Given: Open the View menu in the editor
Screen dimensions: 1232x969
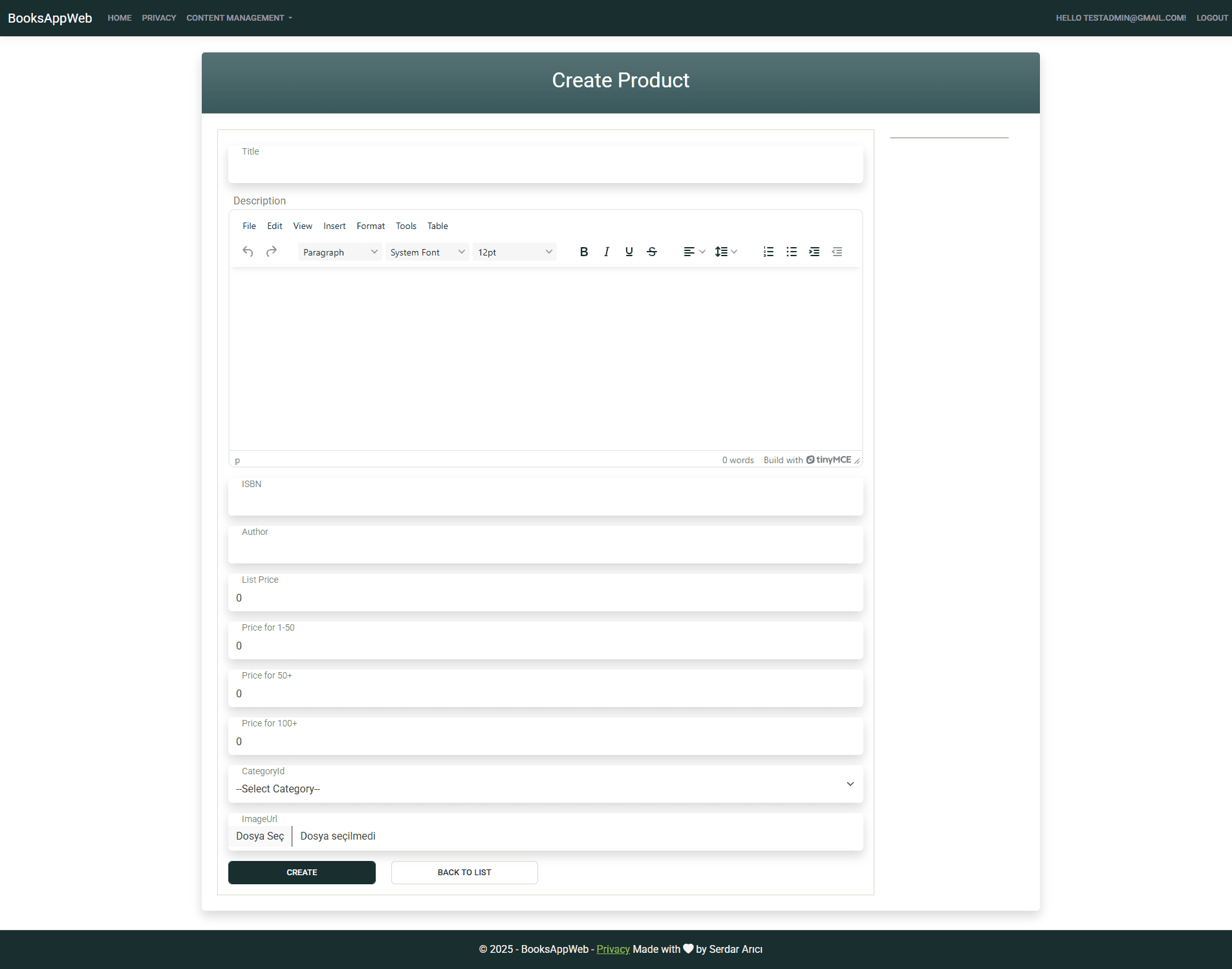Looking at the screenshot, I should click(303, 226).
